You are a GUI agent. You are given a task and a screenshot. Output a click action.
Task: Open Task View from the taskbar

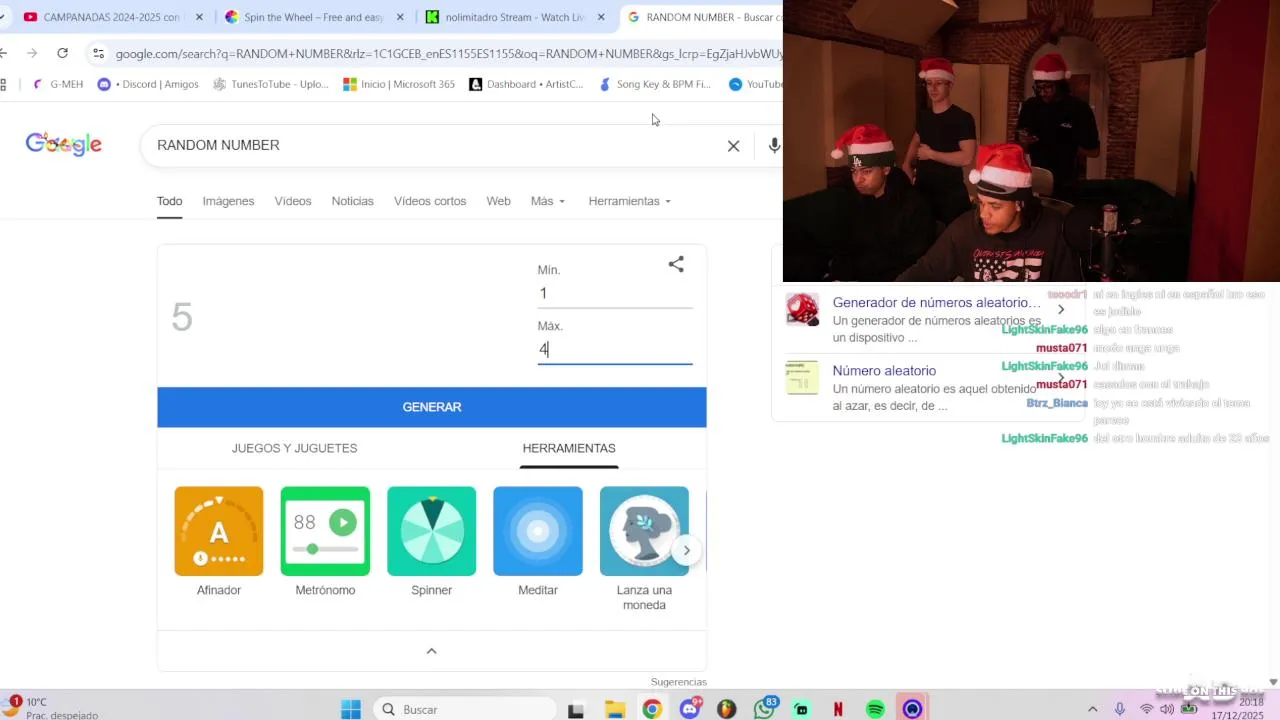pyautogui.click(x=576, y=710)
